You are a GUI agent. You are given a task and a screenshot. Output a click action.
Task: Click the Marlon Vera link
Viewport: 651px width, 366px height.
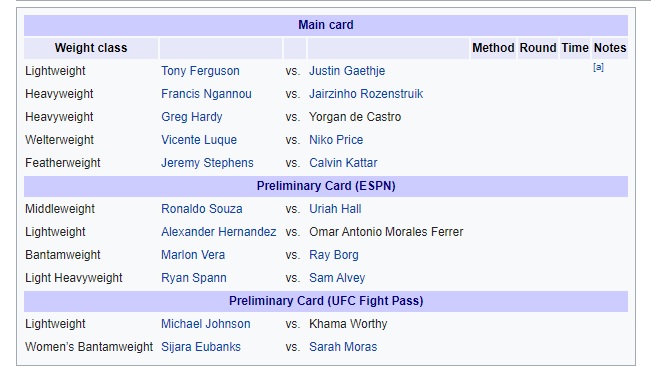pyautogui.click(x=193, y=255)
